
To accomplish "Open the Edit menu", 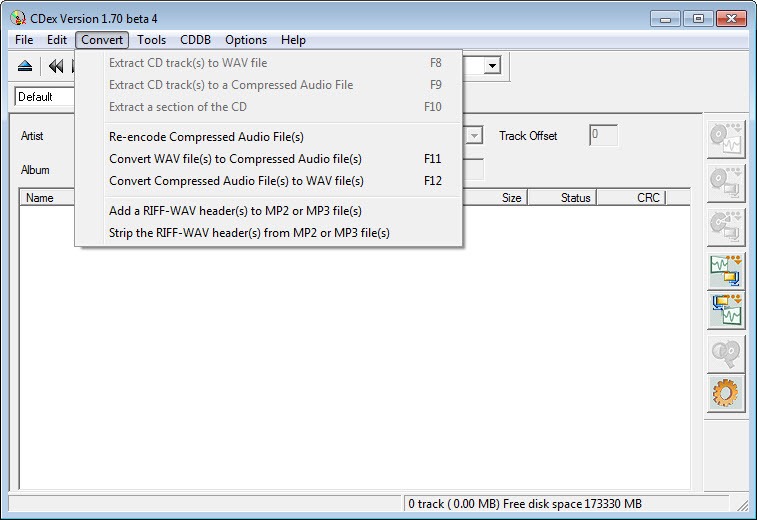I will (x=56, y=40).
